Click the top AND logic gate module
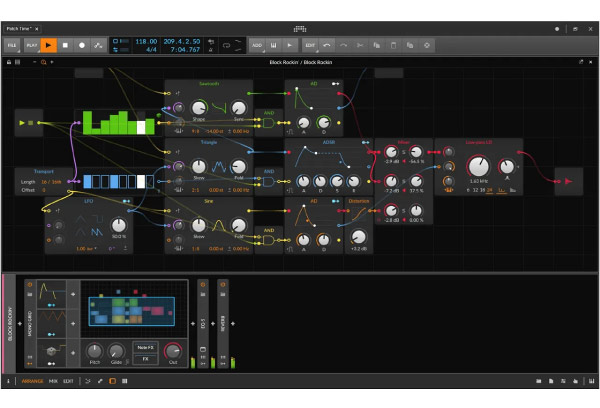The height and width of the screenshot is (408, 600). coord(268,123)
